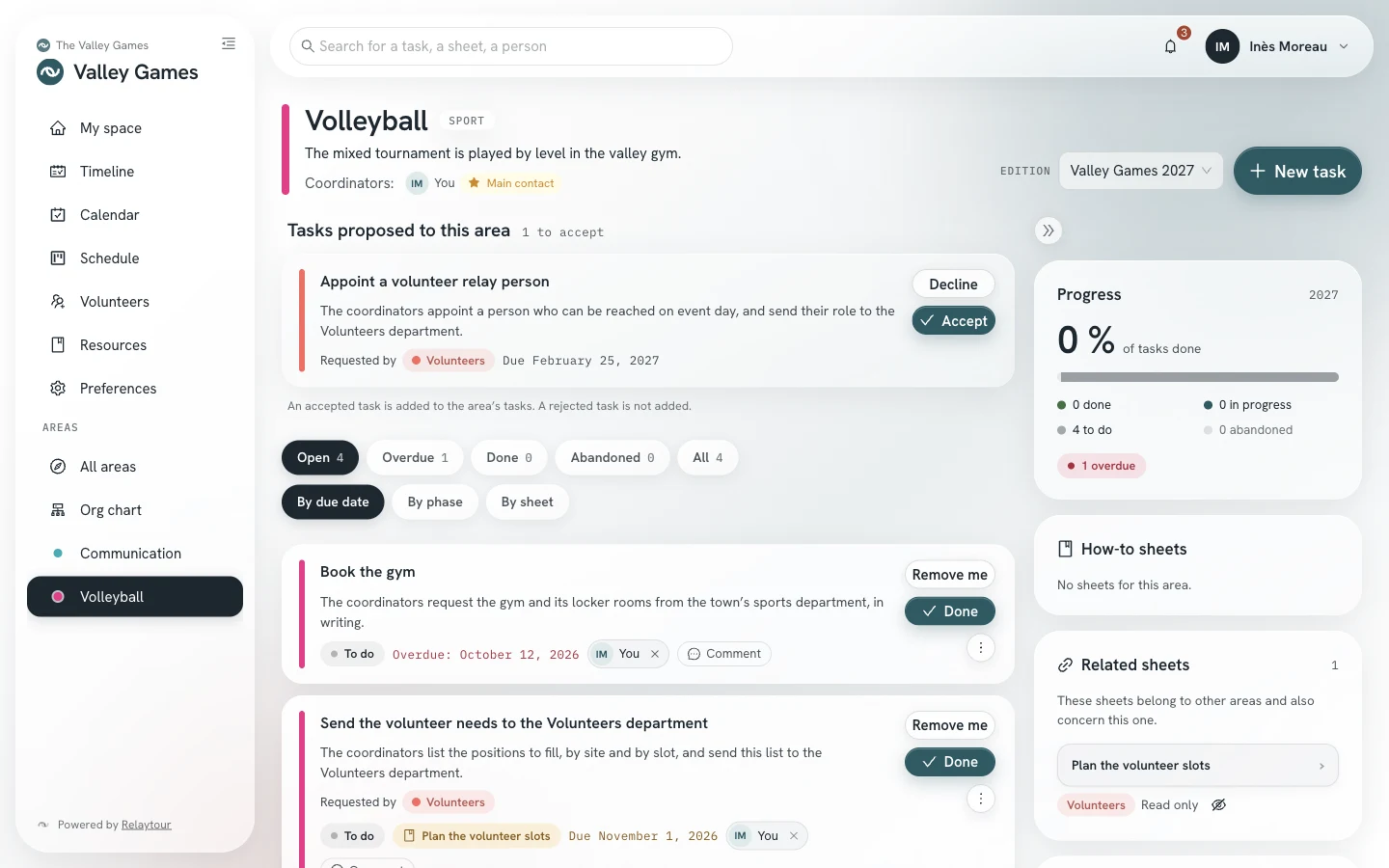Accept the relay person task

tap(953, 321)
